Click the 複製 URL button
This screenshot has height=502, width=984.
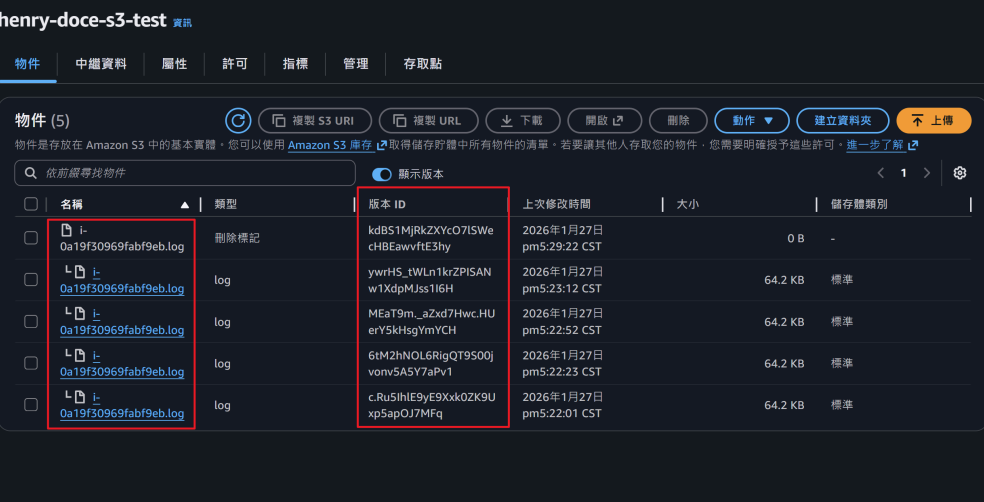click(429, 120)
